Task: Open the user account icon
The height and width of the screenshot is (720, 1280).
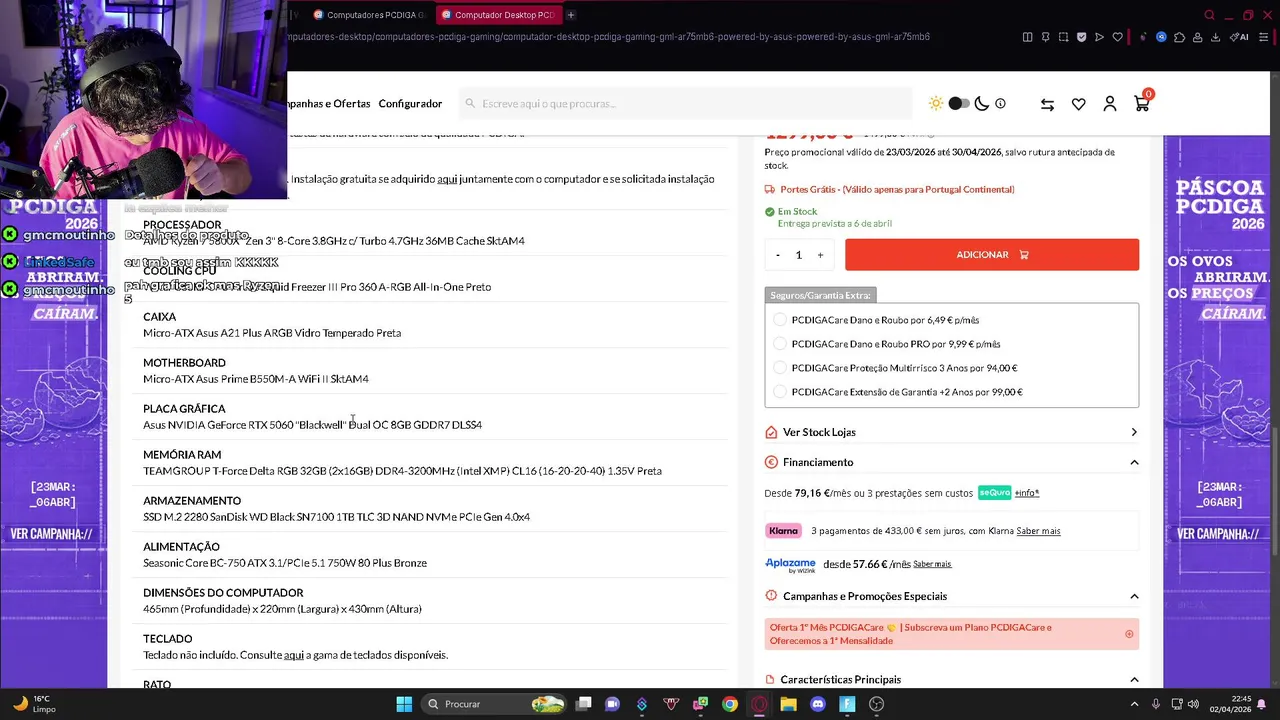Action: [1110, 103]
